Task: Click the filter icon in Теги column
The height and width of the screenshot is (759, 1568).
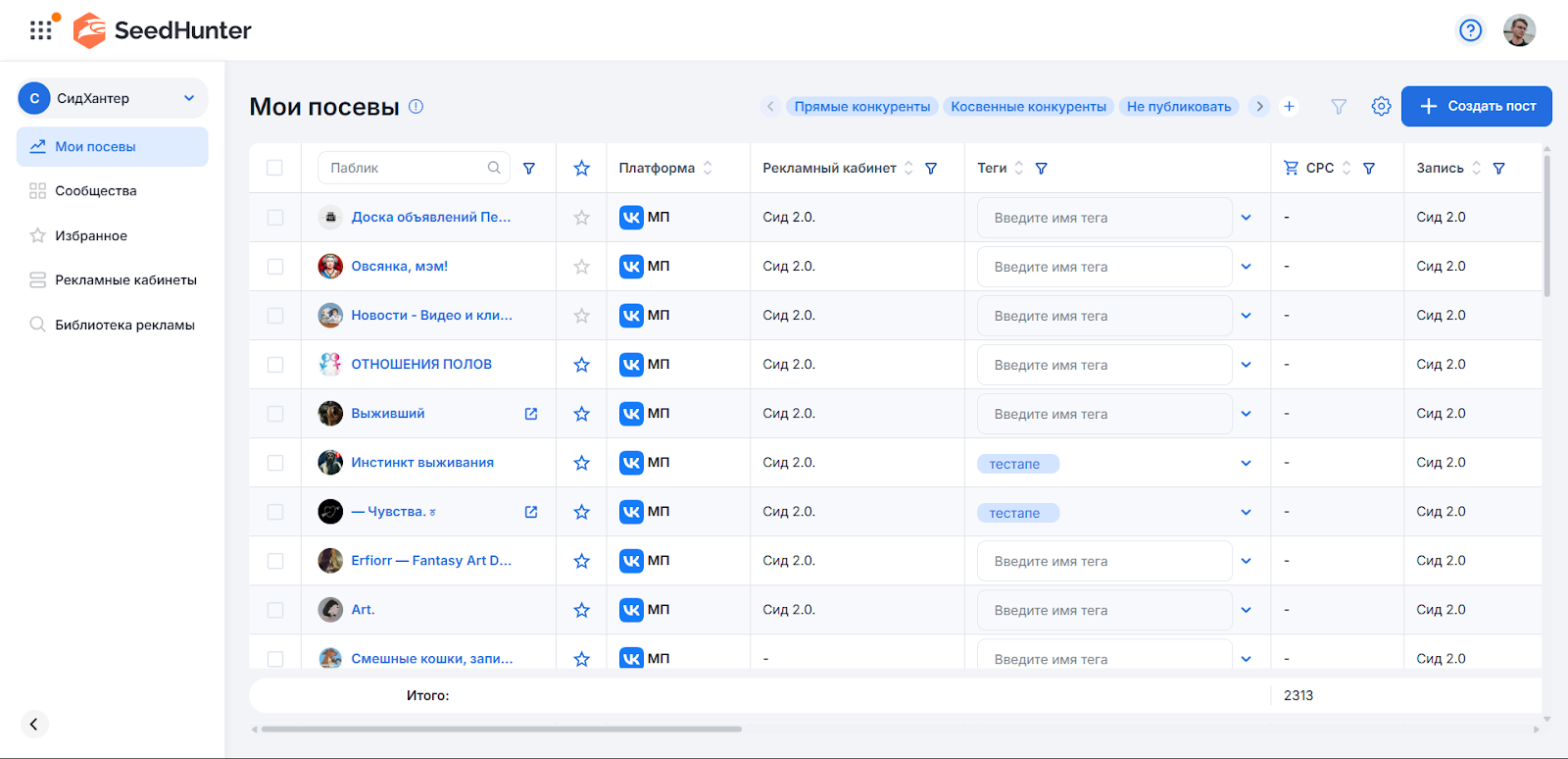Action: 1041,169
